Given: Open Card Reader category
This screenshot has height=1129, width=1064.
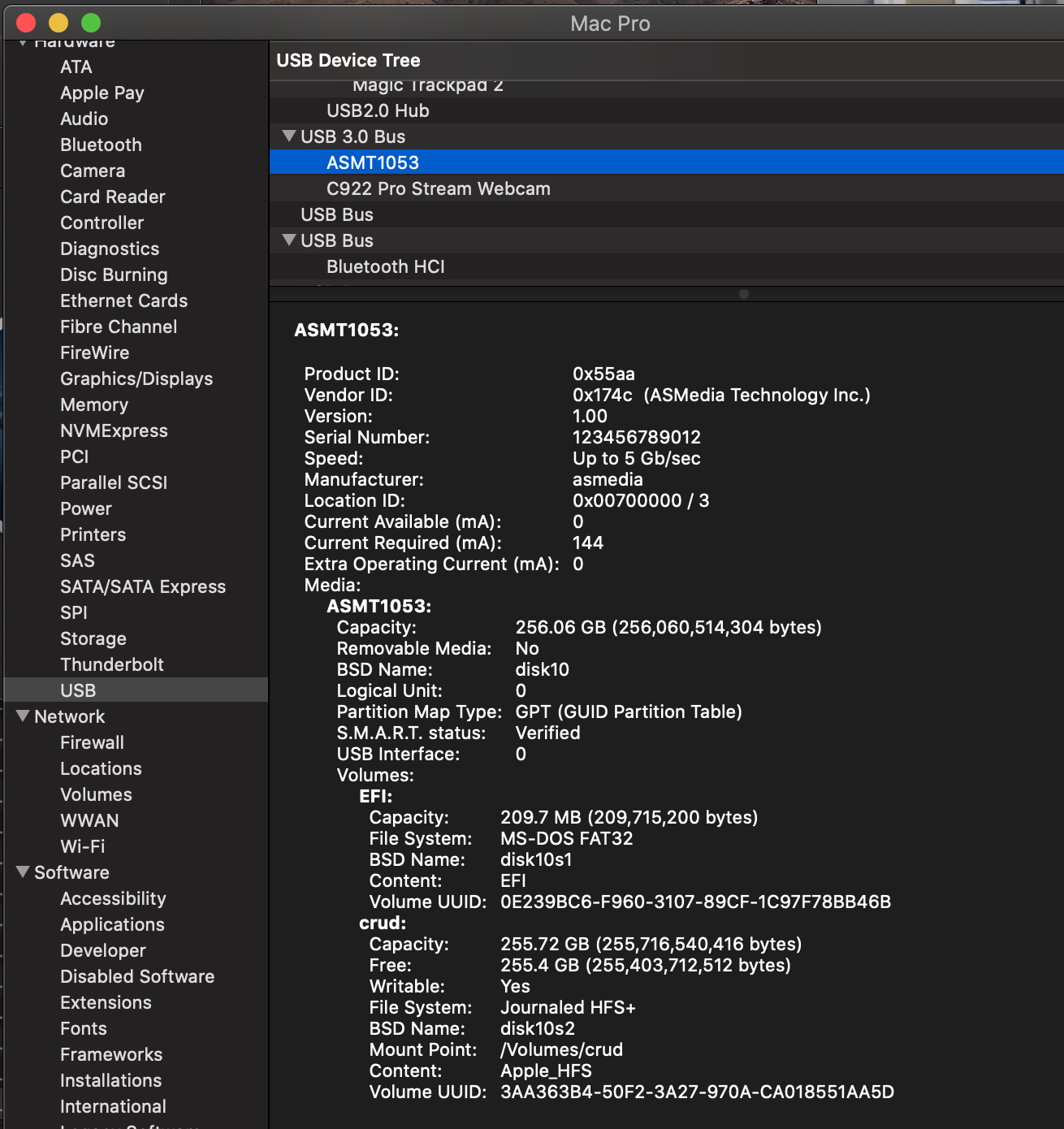Looking at the screenshot, I should click(113, 197).
